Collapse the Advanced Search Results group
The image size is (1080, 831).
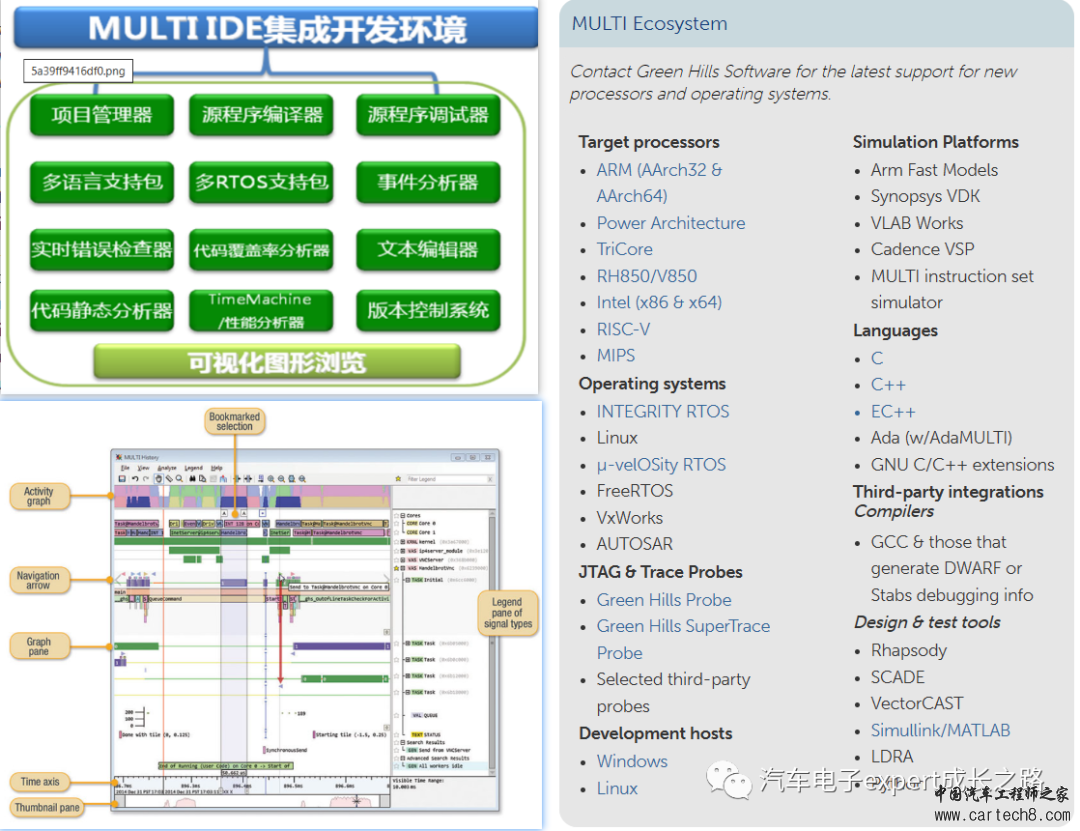pyautogui.click(x=403, y=758)
